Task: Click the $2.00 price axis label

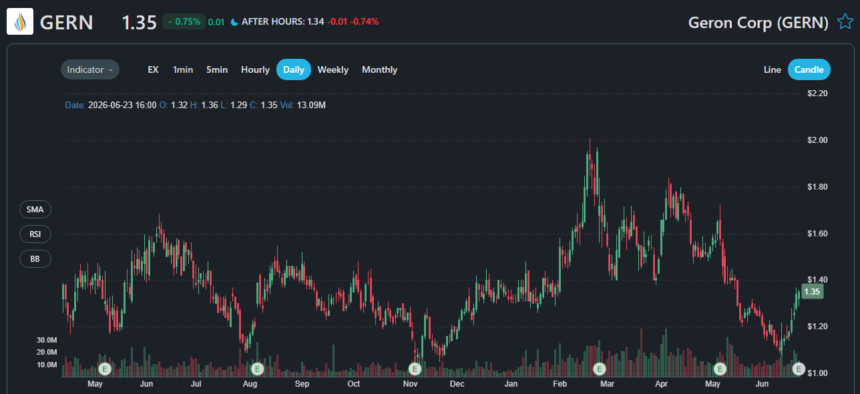Action: (x=818, y=140)
